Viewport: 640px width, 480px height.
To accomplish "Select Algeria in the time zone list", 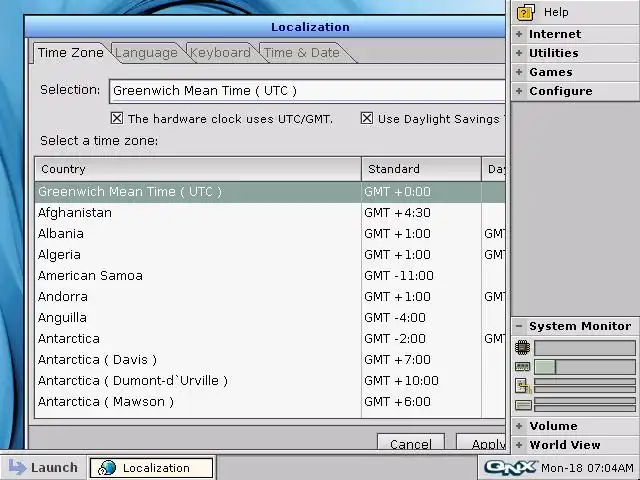I will (x=270, y=255).
